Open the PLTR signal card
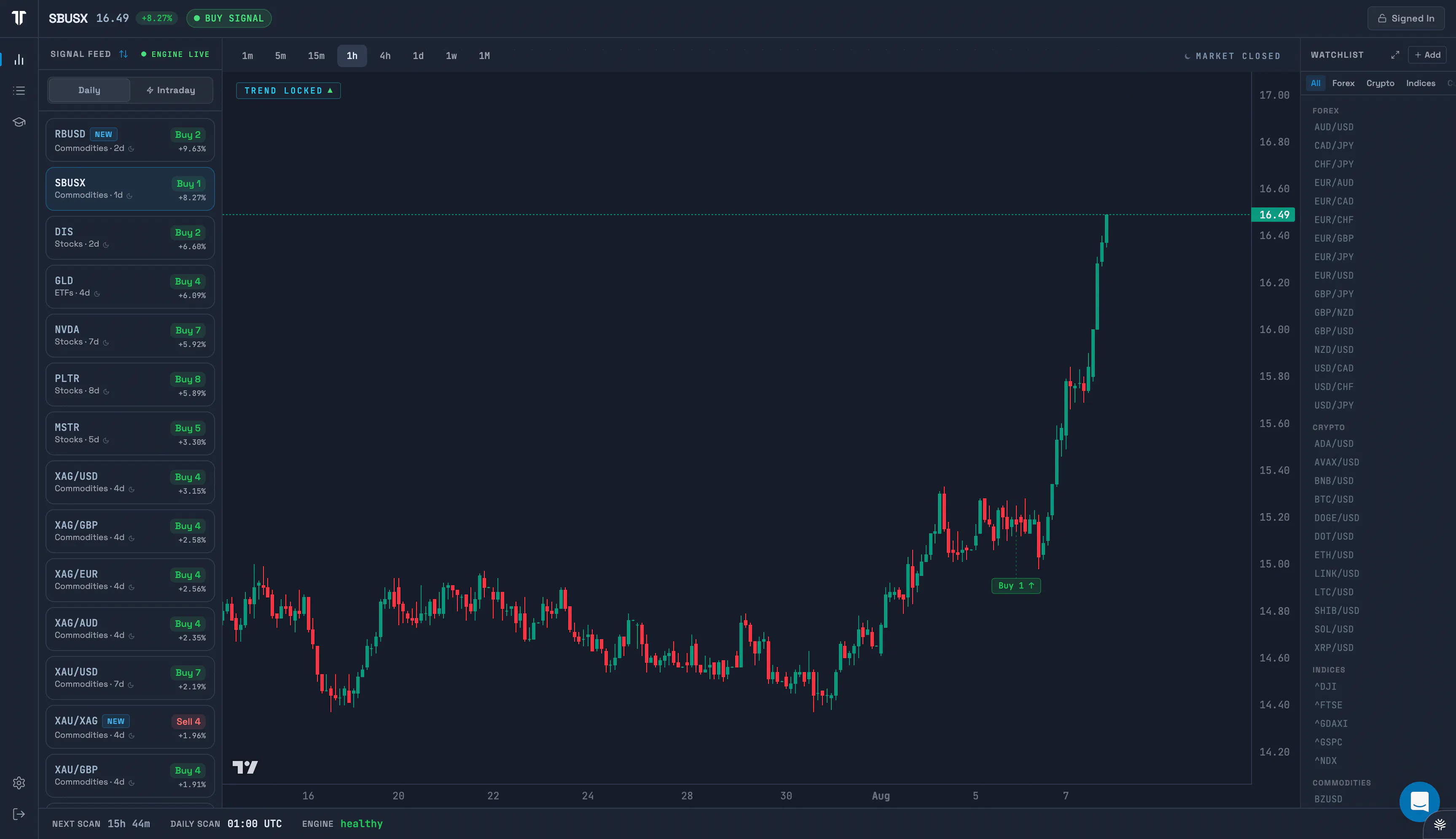 click(130, 385)
